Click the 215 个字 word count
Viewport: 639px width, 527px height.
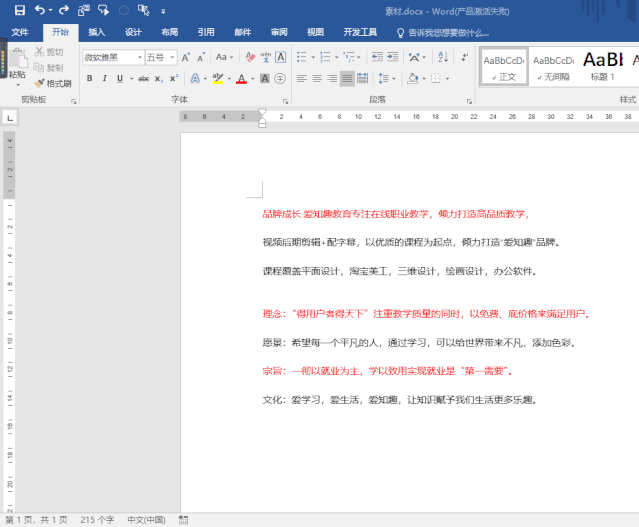(98, 520)
